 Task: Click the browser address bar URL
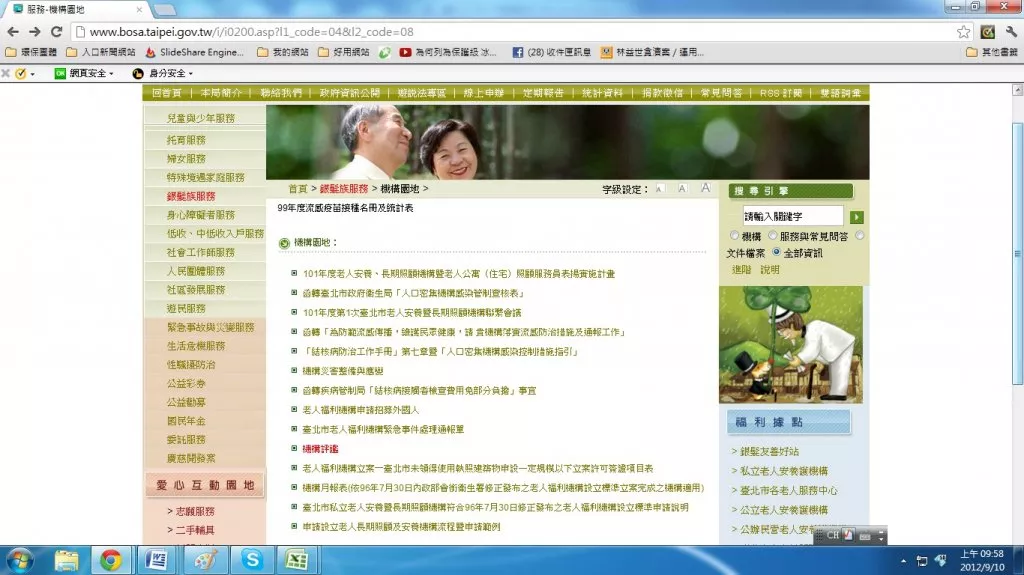(251, 31)
